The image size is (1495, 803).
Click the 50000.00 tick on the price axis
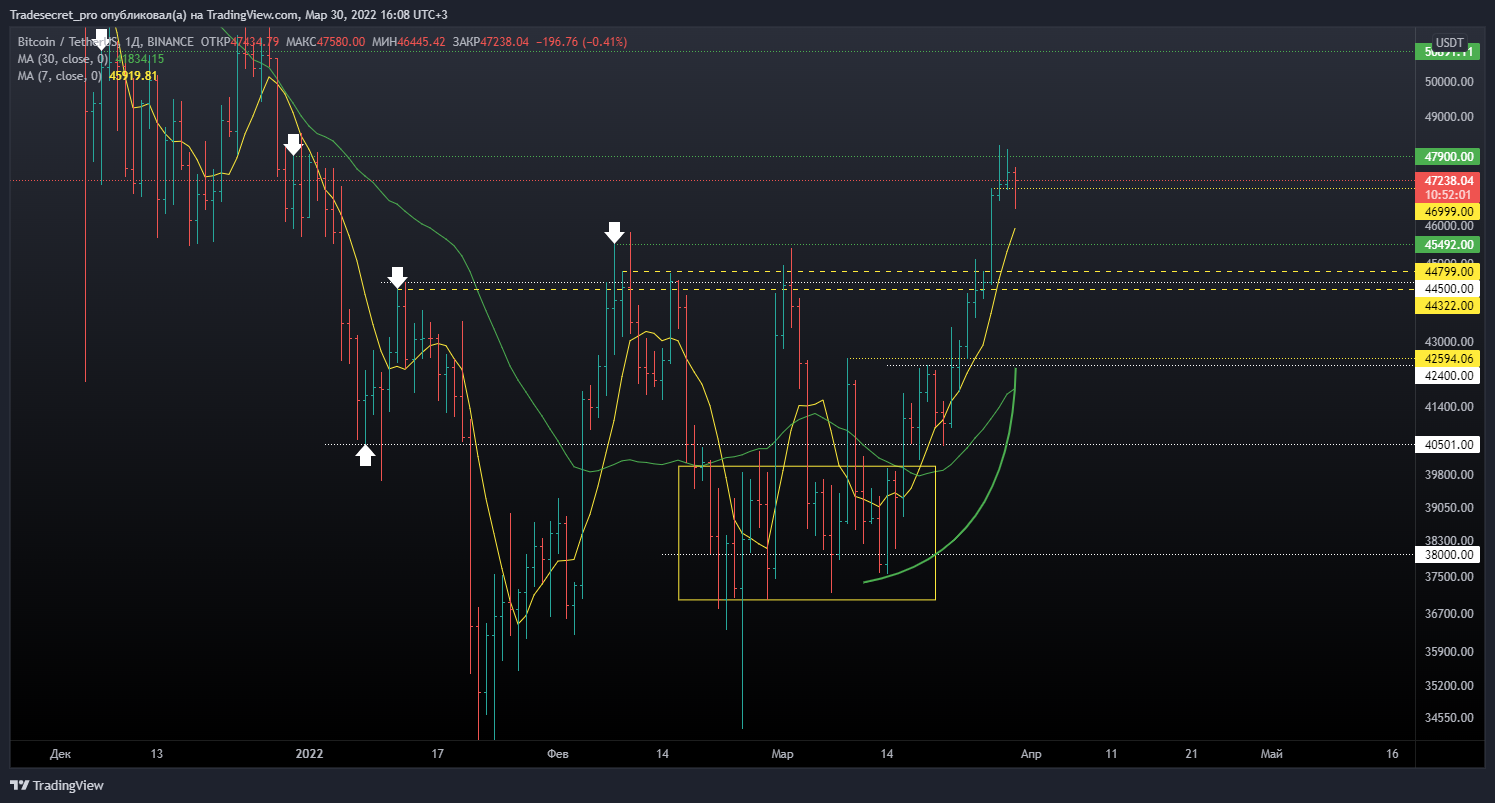(1449, 81)
